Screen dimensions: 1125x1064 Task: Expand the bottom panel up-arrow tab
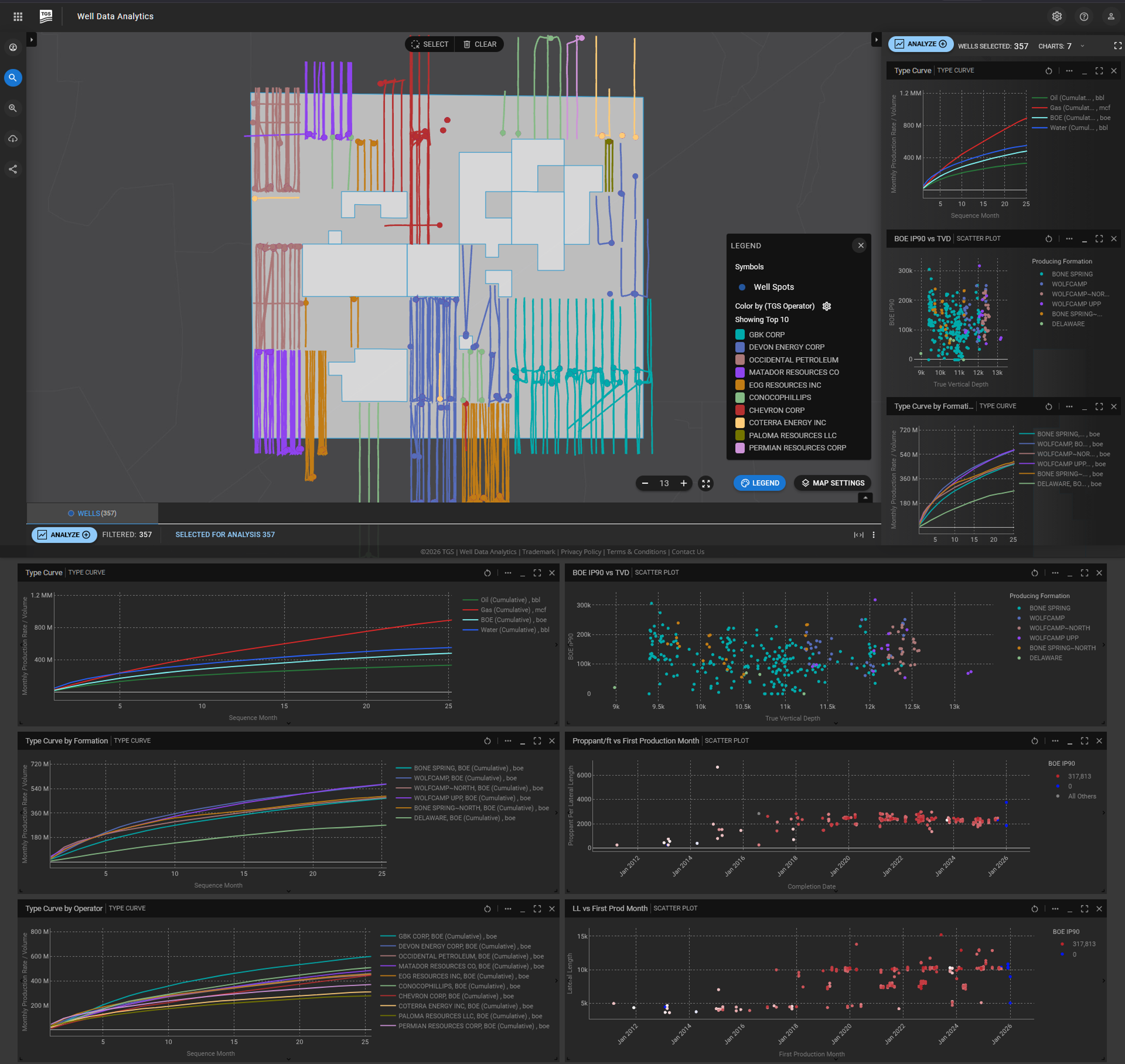click(x=865, y=497)
